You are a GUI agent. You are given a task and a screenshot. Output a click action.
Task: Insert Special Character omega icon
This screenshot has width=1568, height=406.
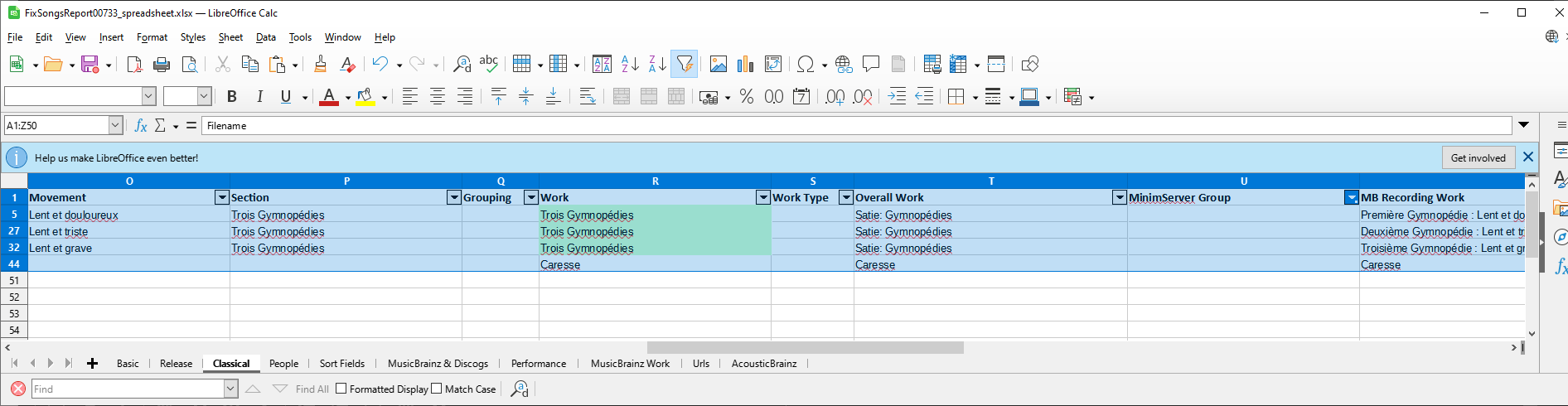pos(805,64)
